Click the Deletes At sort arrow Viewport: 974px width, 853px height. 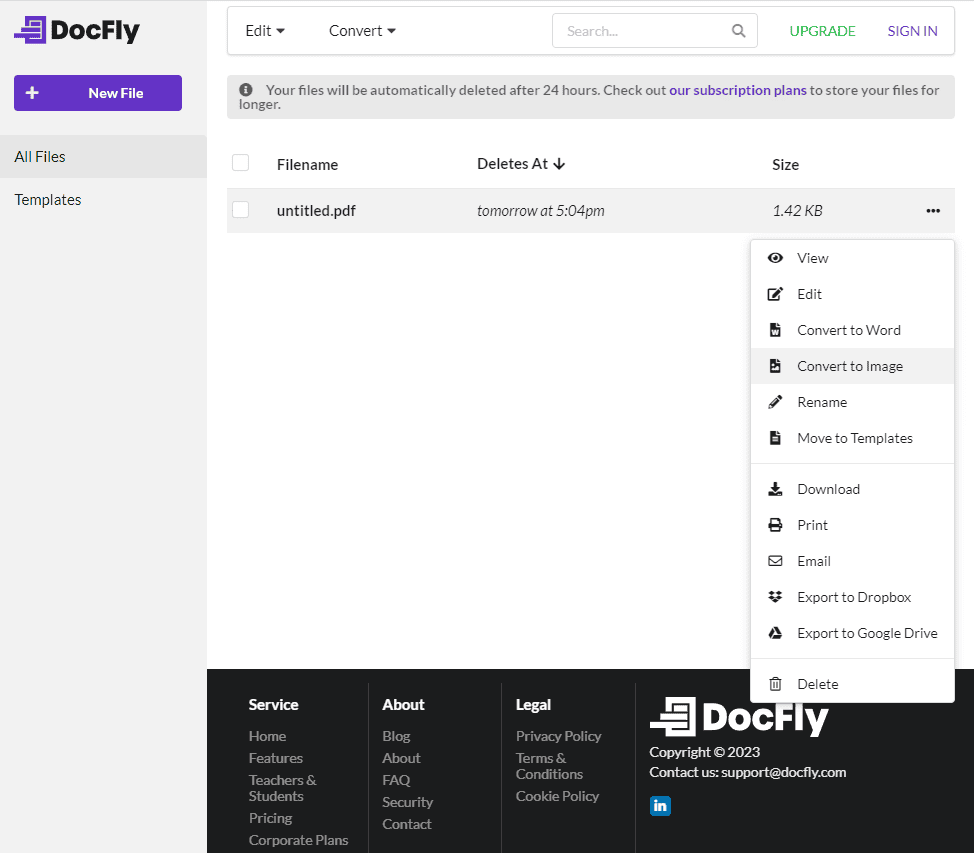(559, 164)
